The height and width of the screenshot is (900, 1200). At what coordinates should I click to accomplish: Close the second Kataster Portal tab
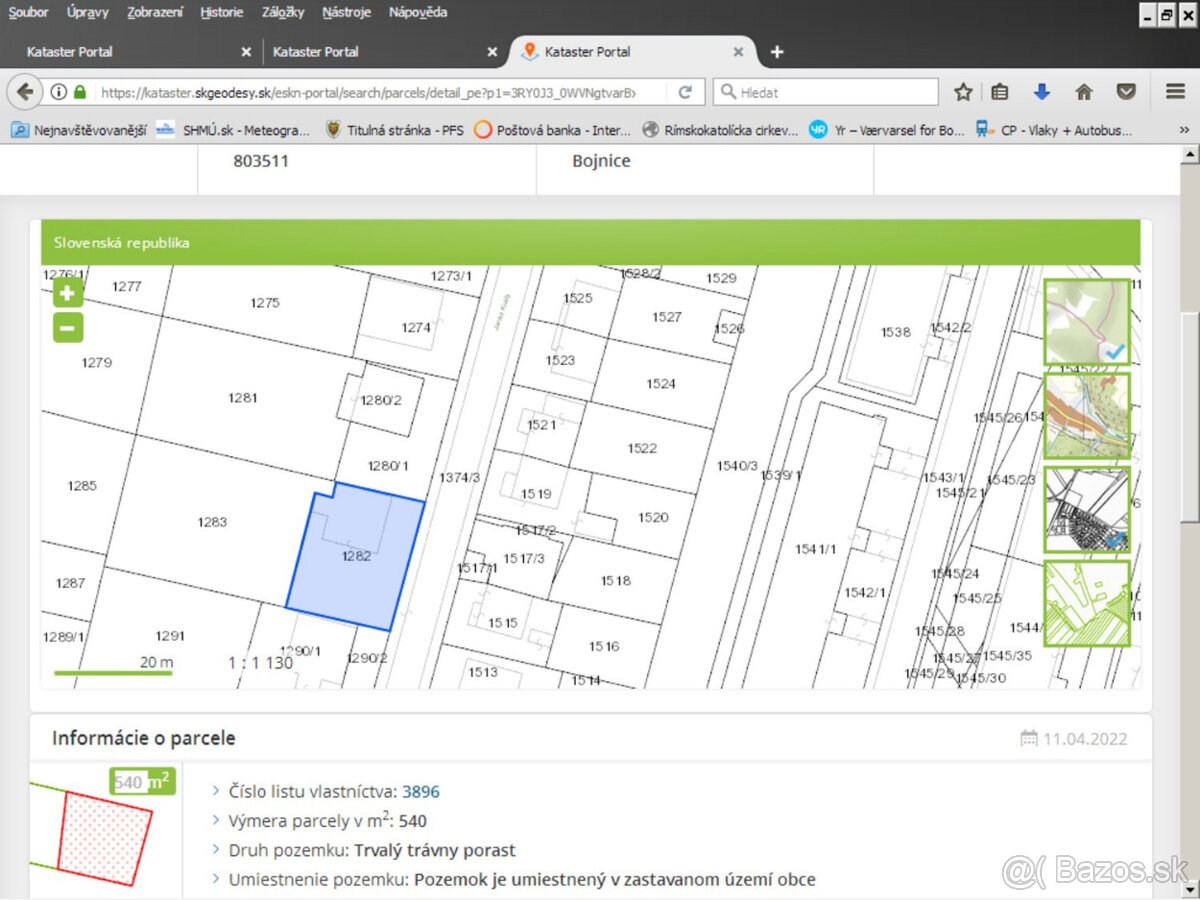(492, 52)
